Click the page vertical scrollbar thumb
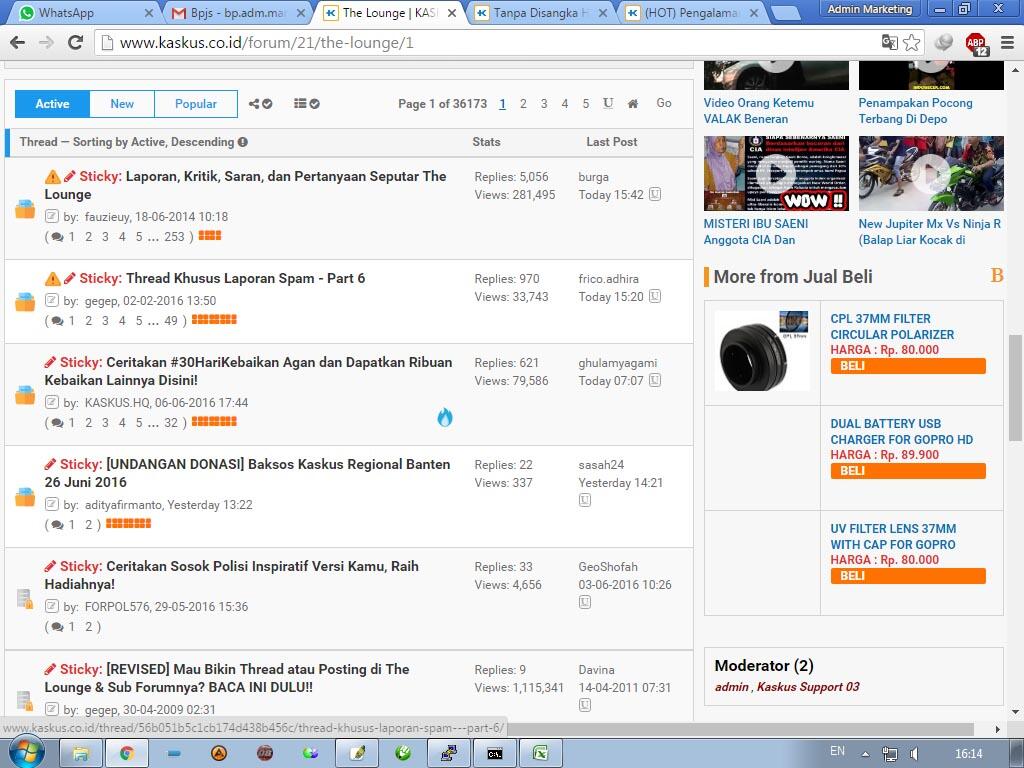Screen dimensions: 1024x768 (x=1016, y=389)
